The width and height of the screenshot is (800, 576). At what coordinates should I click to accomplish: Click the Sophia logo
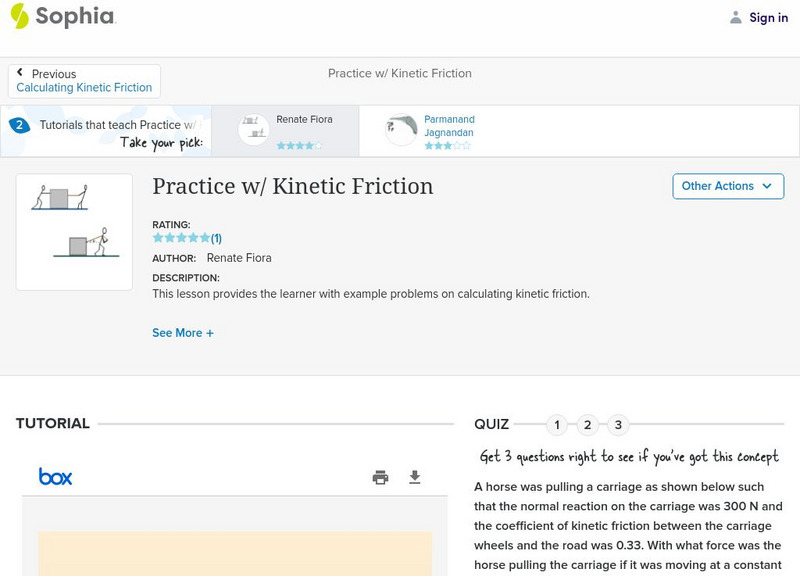click(62, 17)
